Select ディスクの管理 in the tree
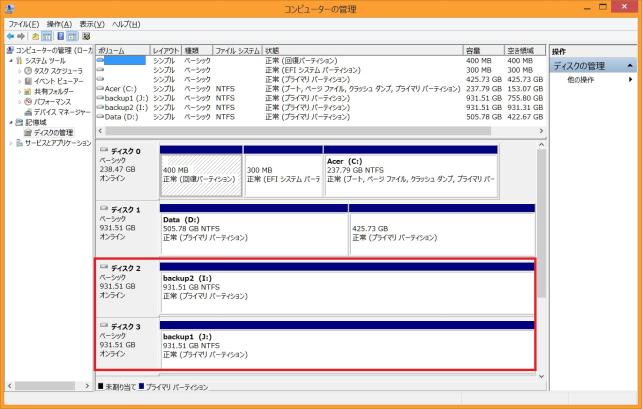Screen dimensions: 642x409 [53, 133]
